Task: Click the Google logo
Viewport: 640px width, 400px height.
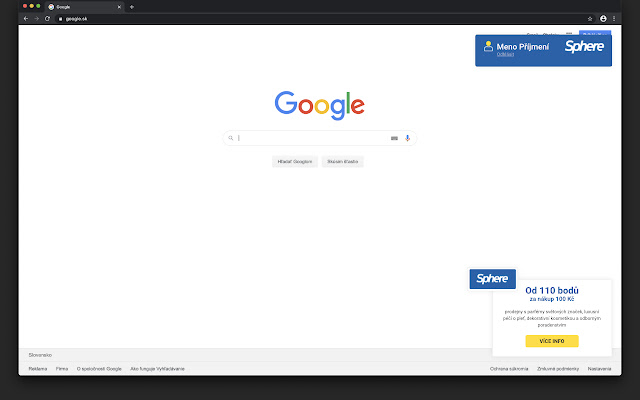Action: [320, 105]
